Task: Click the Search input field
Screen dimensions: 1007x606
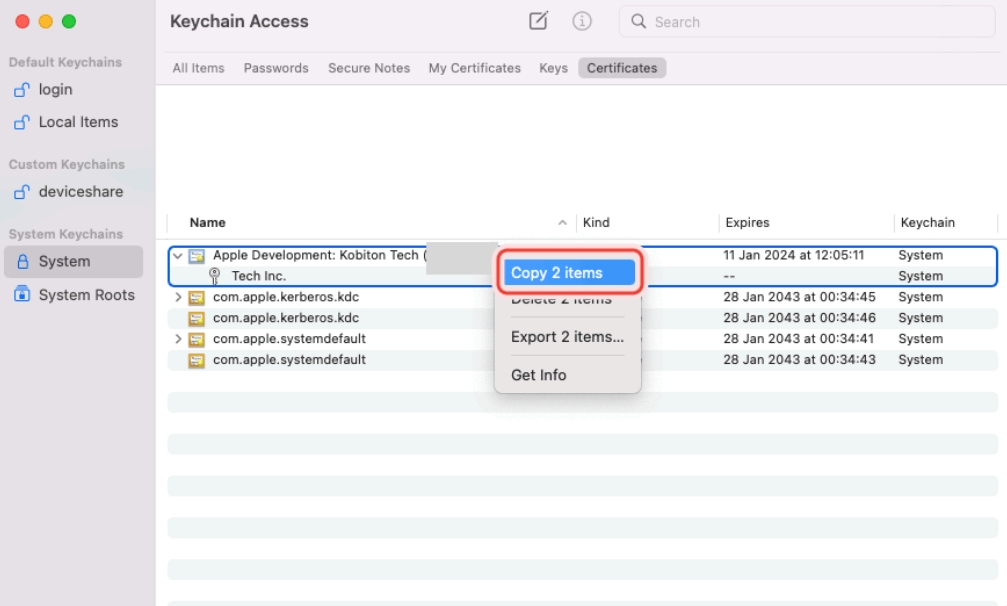Action: pyautogui.click(x=807, y=22)
